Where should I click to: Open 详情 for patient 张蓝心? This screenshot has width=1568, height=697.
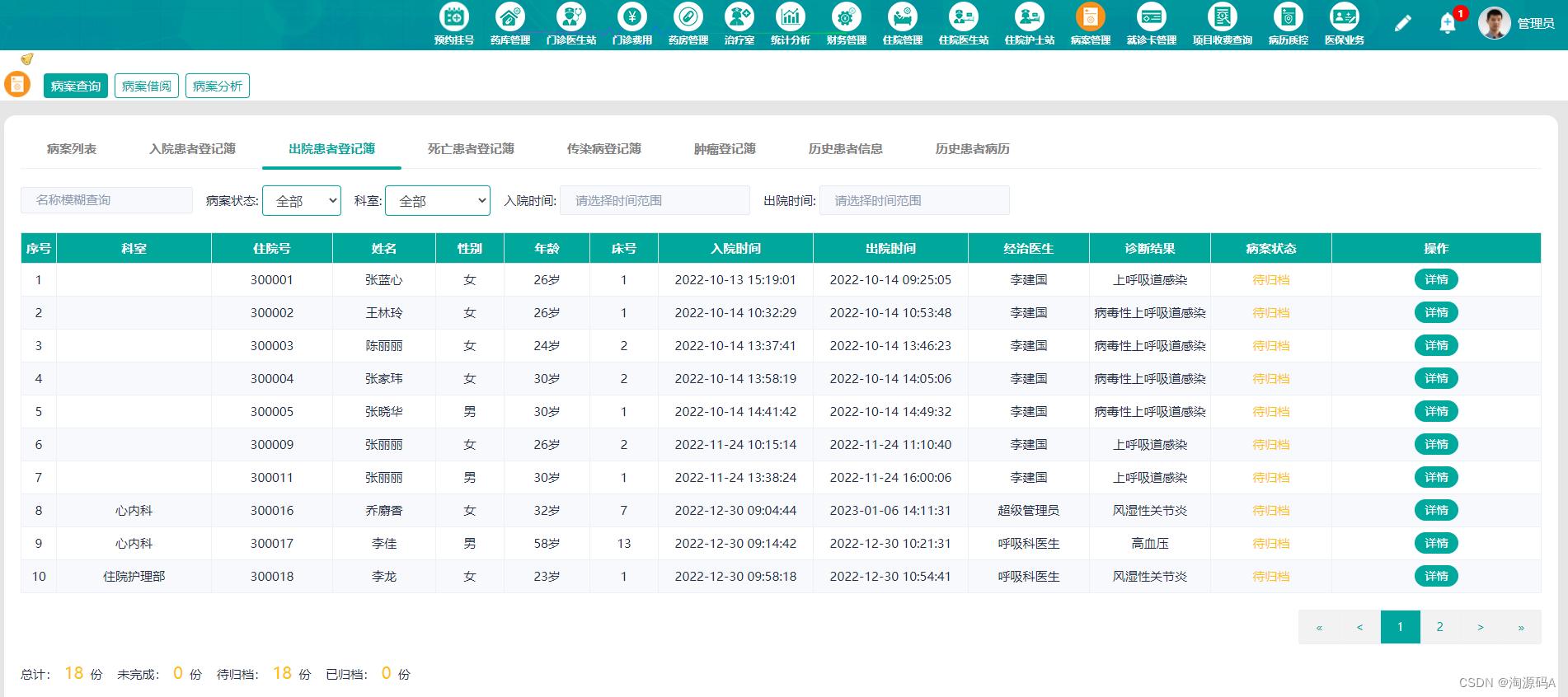[1436, 279]
